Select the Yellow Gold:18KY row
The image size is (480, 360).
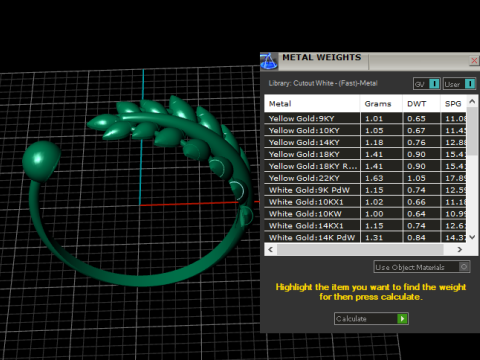click(x=365, y=154)
